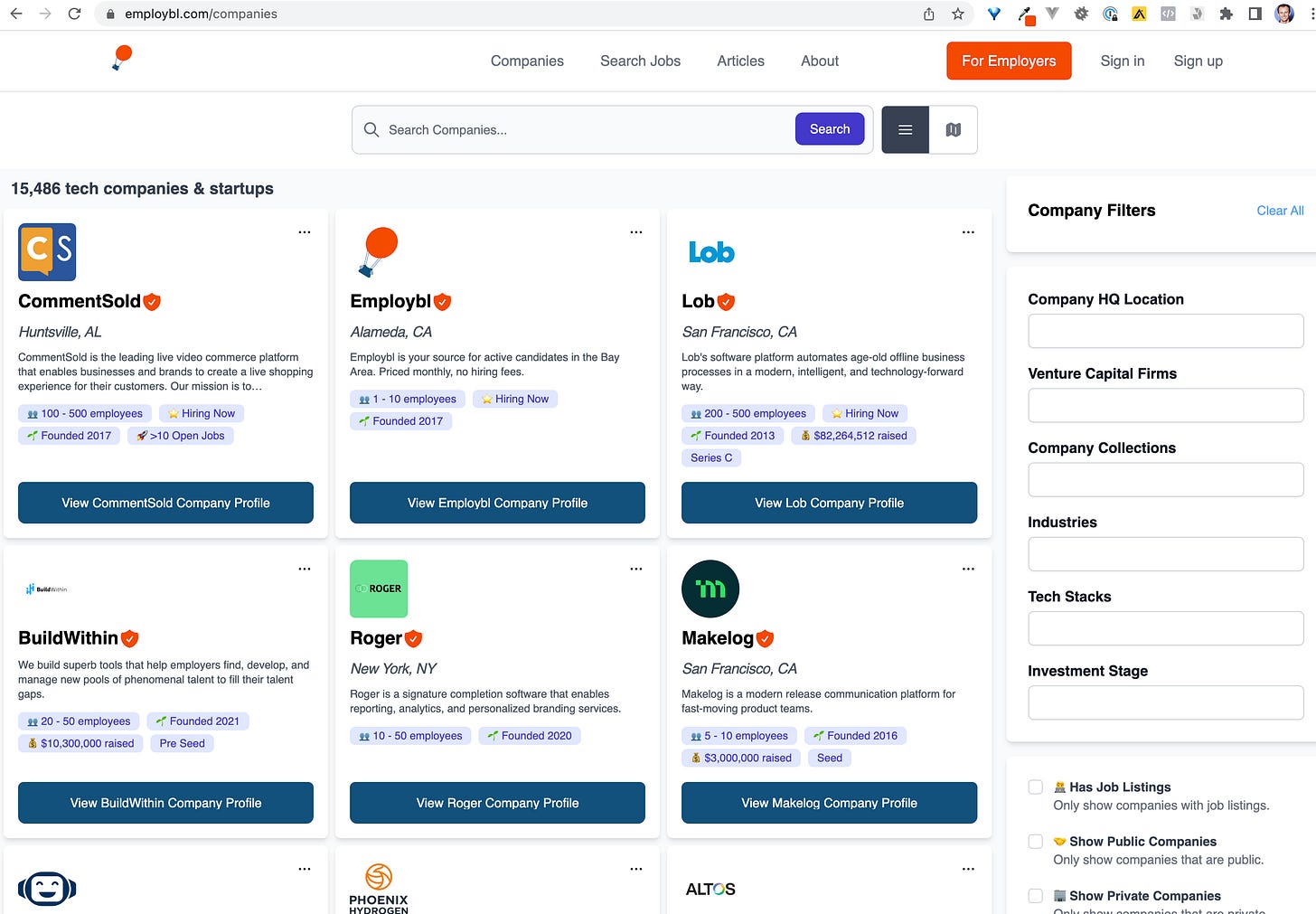View Employbl Company Profile
Image resolution: width=1316 pixels, height=914 pixels.
click(x=497, y=503)
